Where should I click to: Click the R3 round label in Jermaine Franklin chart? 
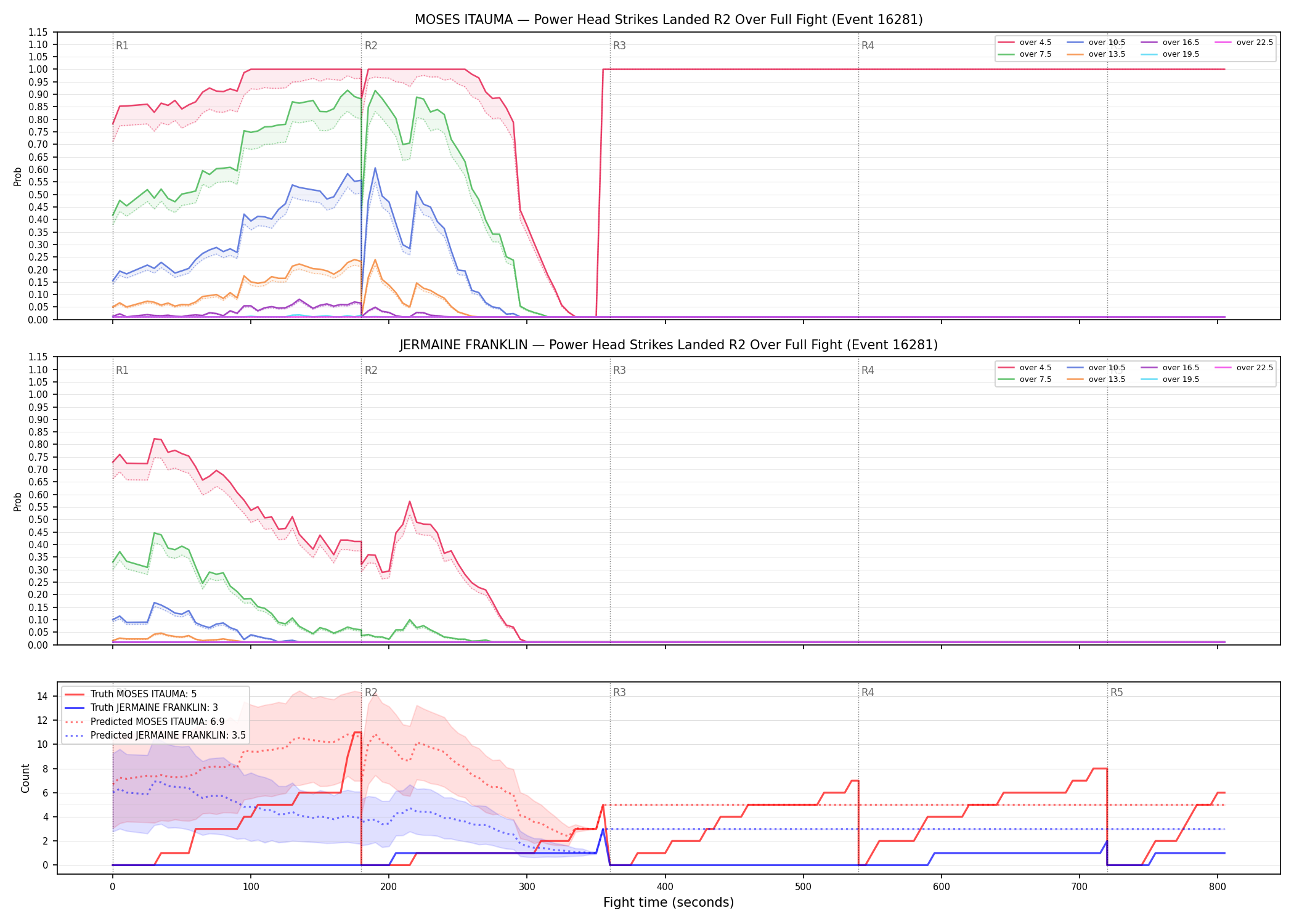pyautogui.click(x=619, y=370)
